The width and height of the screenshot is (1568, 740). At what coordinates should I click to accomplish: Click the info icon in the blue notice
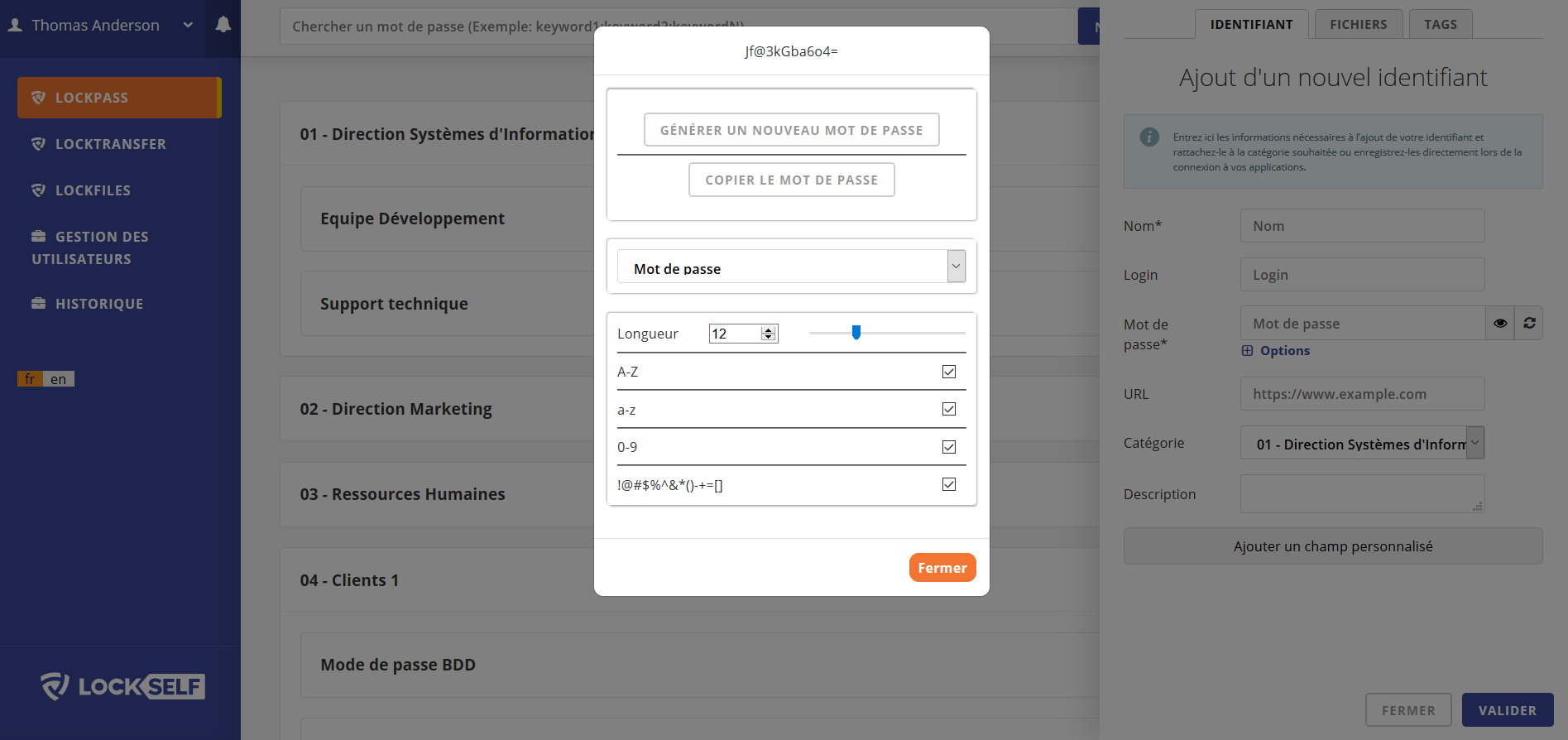[x=1149, y=137]
